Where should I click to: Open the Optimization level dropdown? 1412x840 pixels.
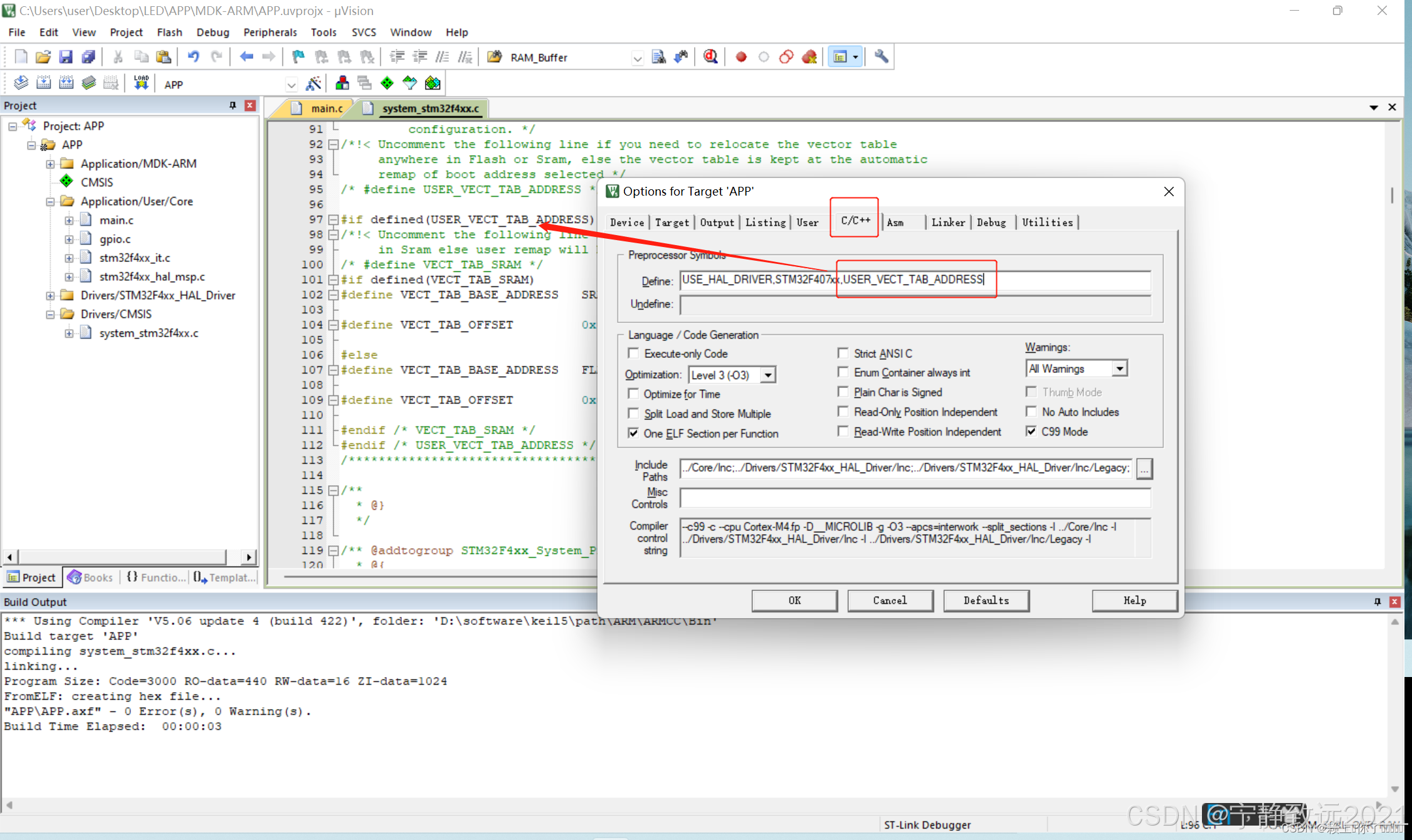[x=768, y=375]
